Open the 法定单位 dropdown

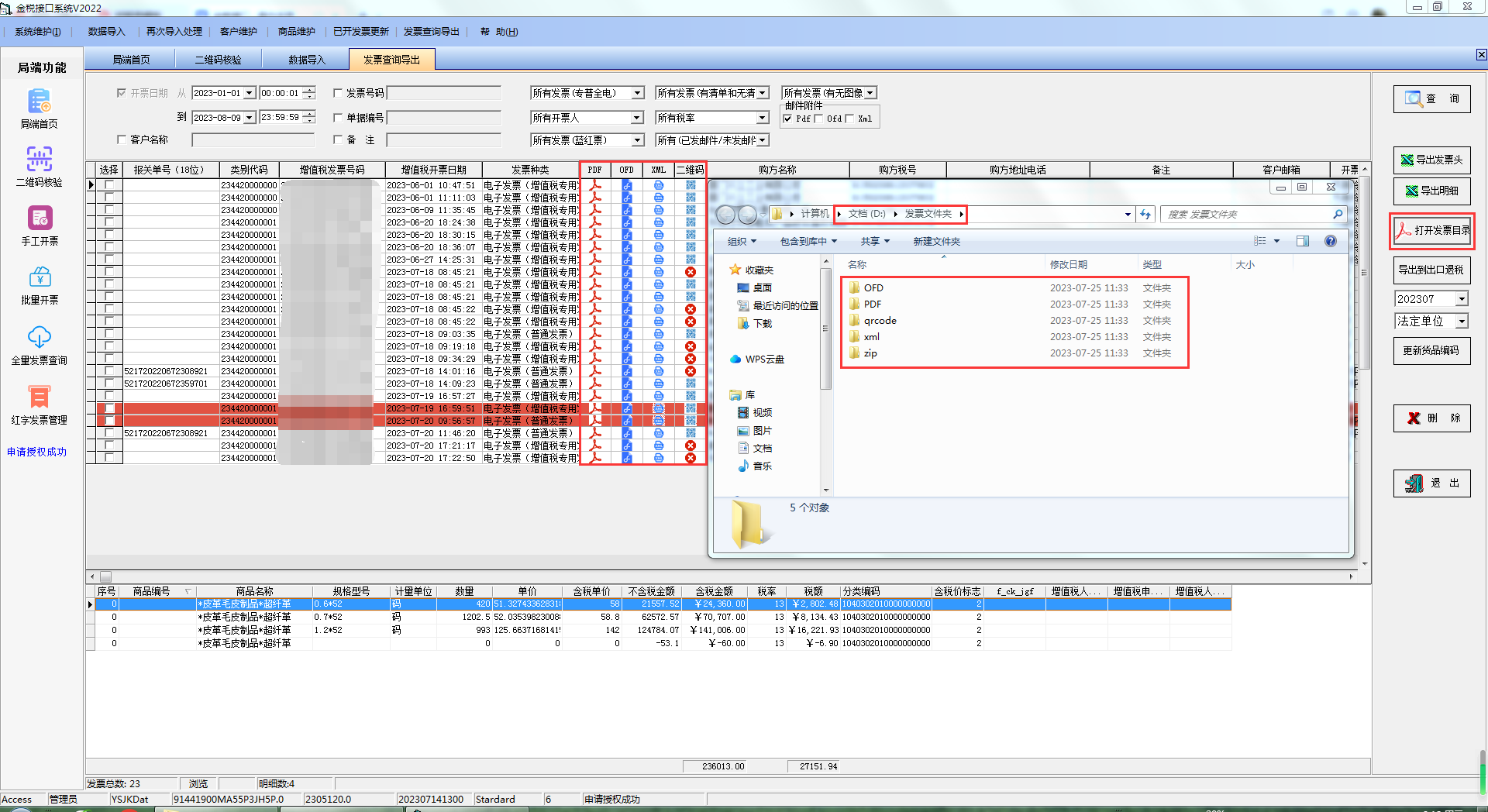[x=1462, y=321]
